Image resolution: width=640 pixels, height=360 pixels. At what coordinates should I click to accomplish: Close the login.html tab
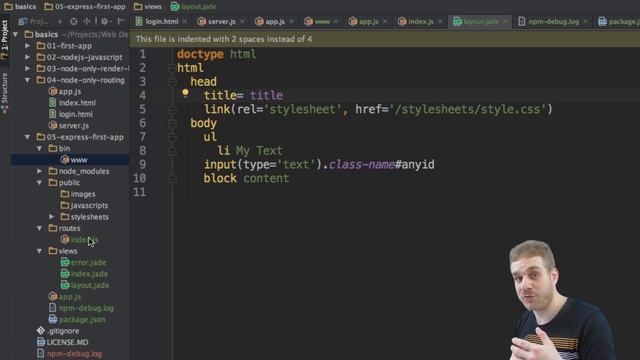(x=185, y=21)
